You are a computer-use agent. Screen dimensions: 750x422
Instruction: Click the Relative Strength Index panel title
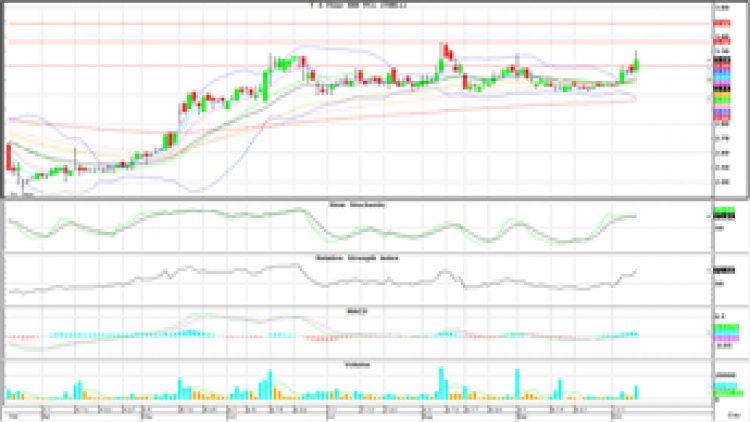click(x=359, y=257)
